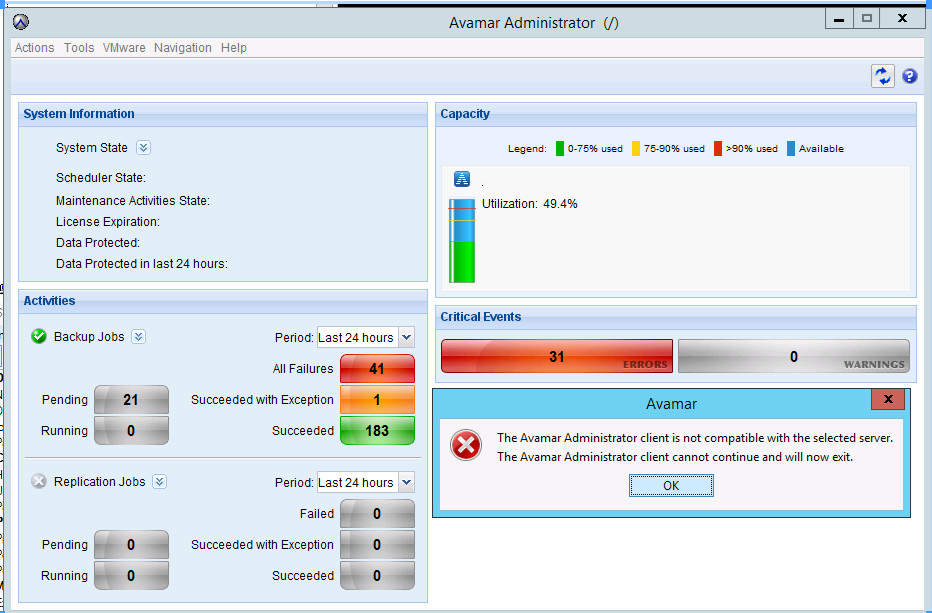
Task: Click Replication Succeeded count 0
Action: pos(377,576)
